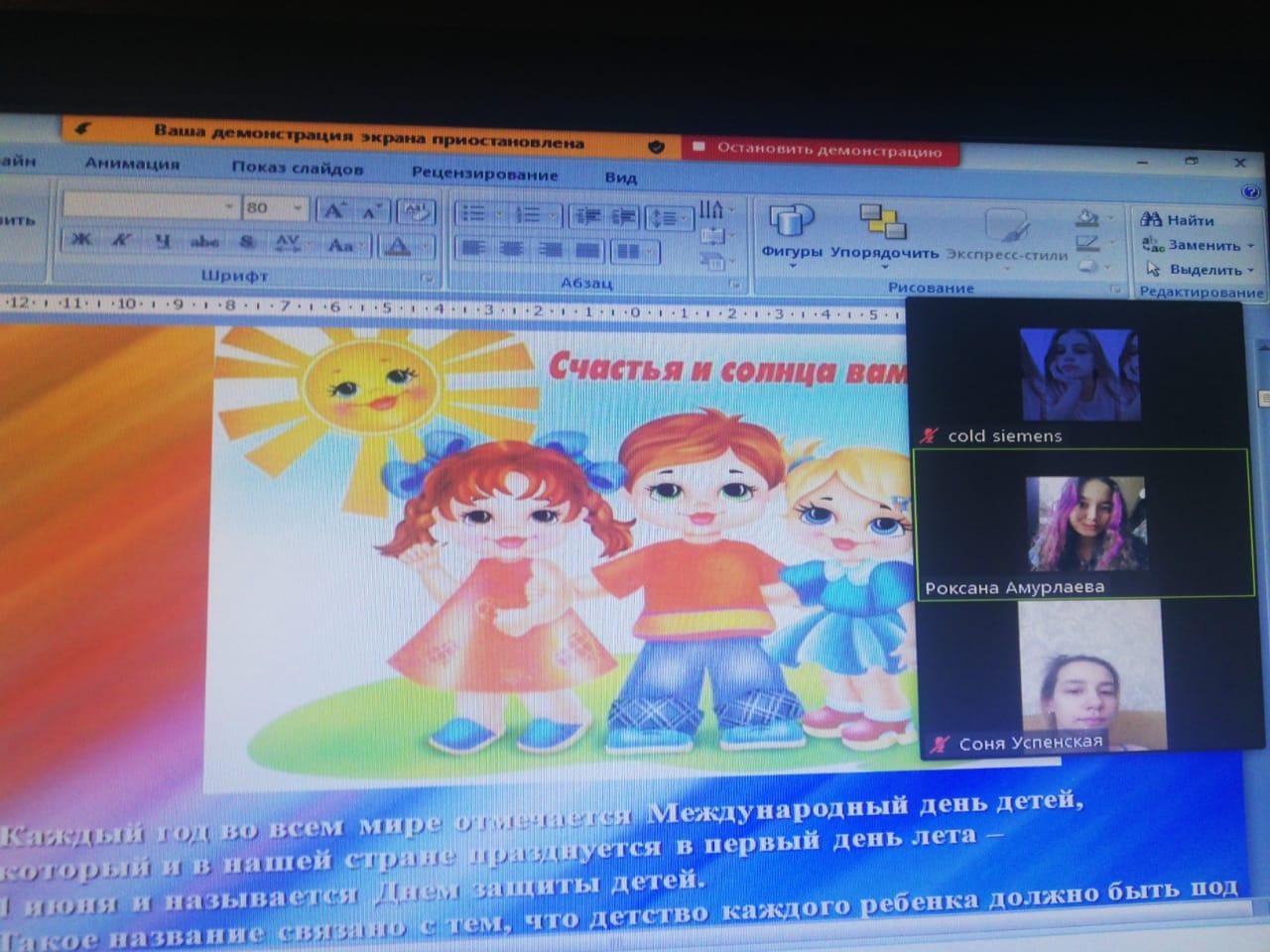This screenshot has width=1270, height=952.
Task: Toggle italic (К) formatting
Action: click(122, 240)
